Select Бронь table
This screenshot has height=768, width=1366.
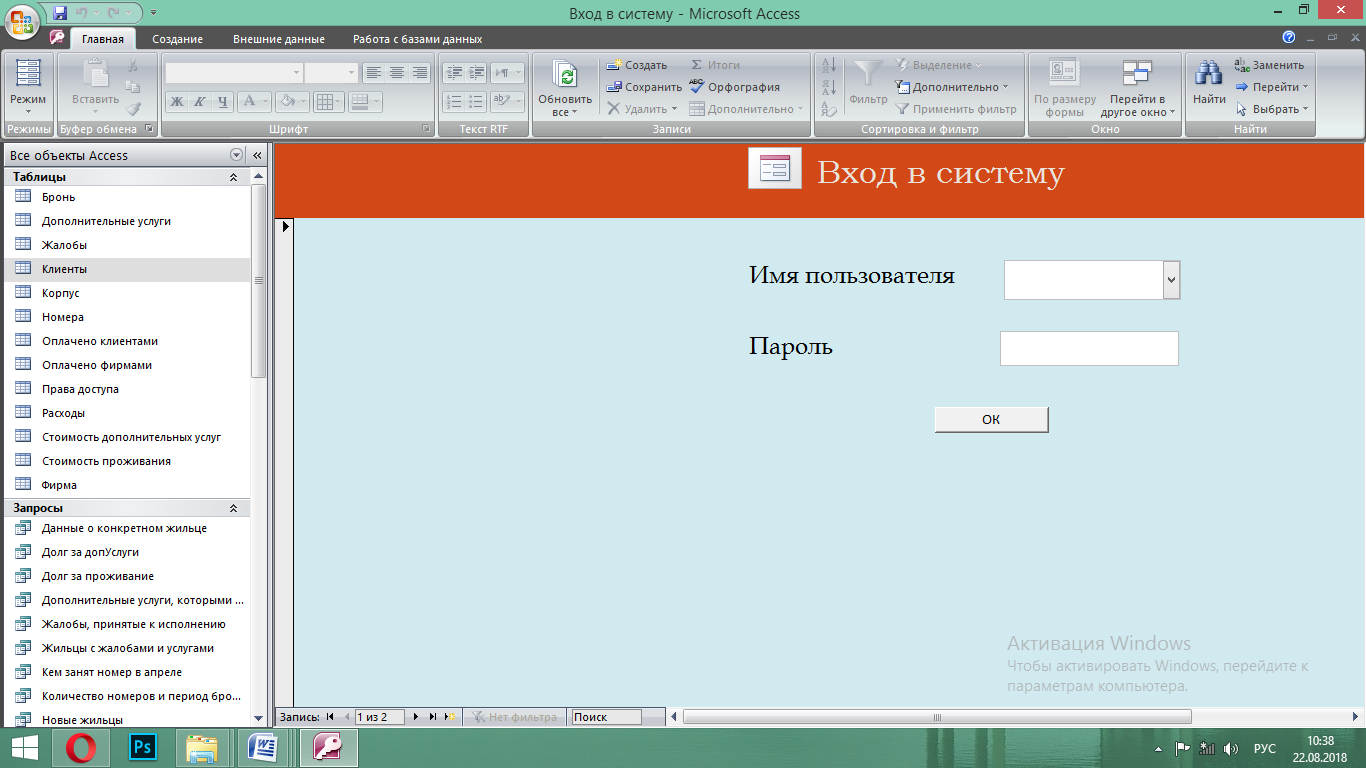(x=126, y=197)
